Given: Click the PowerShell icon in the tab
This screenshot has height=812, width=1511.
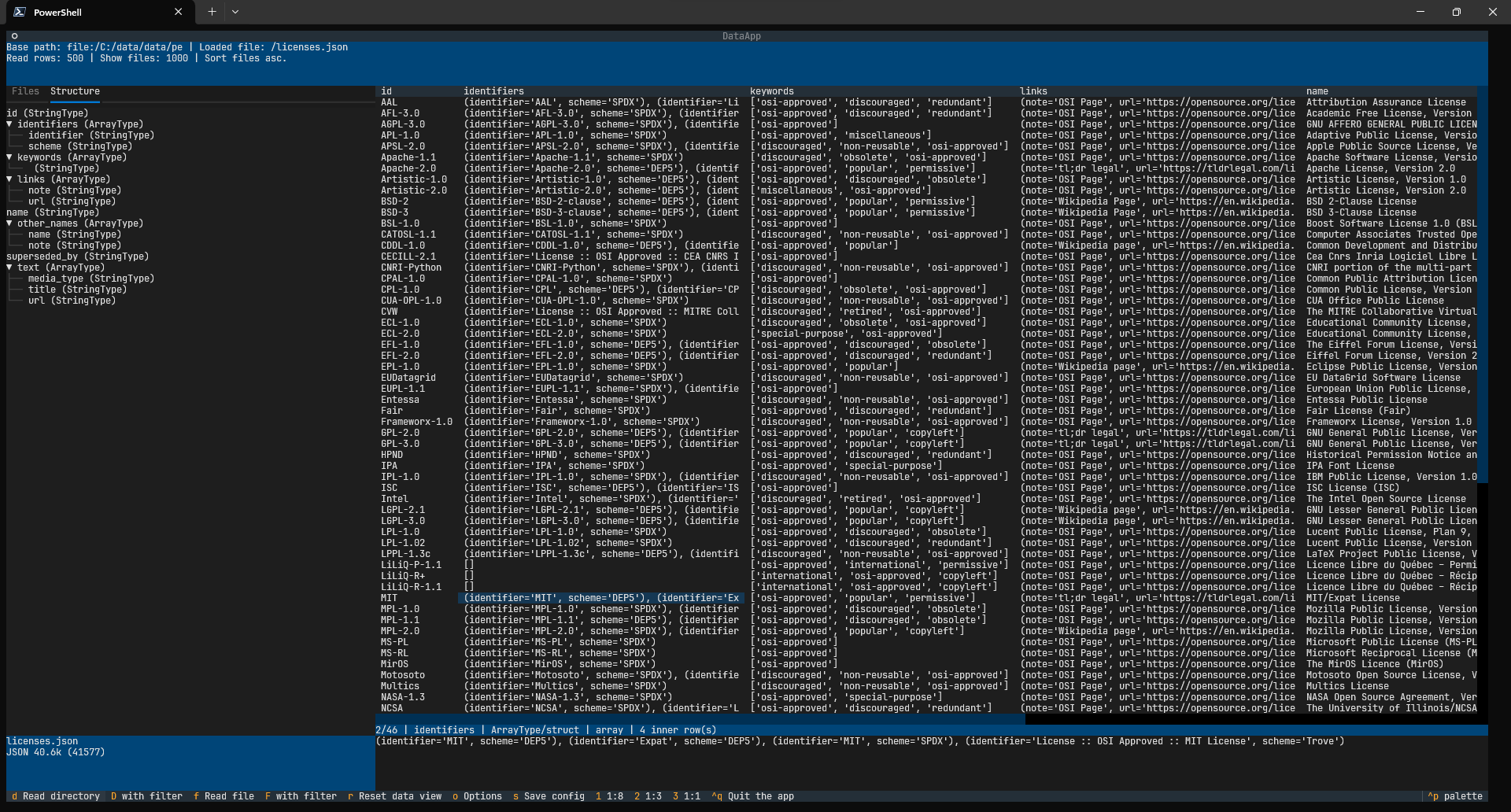Looking at the screenshot, I should point(20,12).
